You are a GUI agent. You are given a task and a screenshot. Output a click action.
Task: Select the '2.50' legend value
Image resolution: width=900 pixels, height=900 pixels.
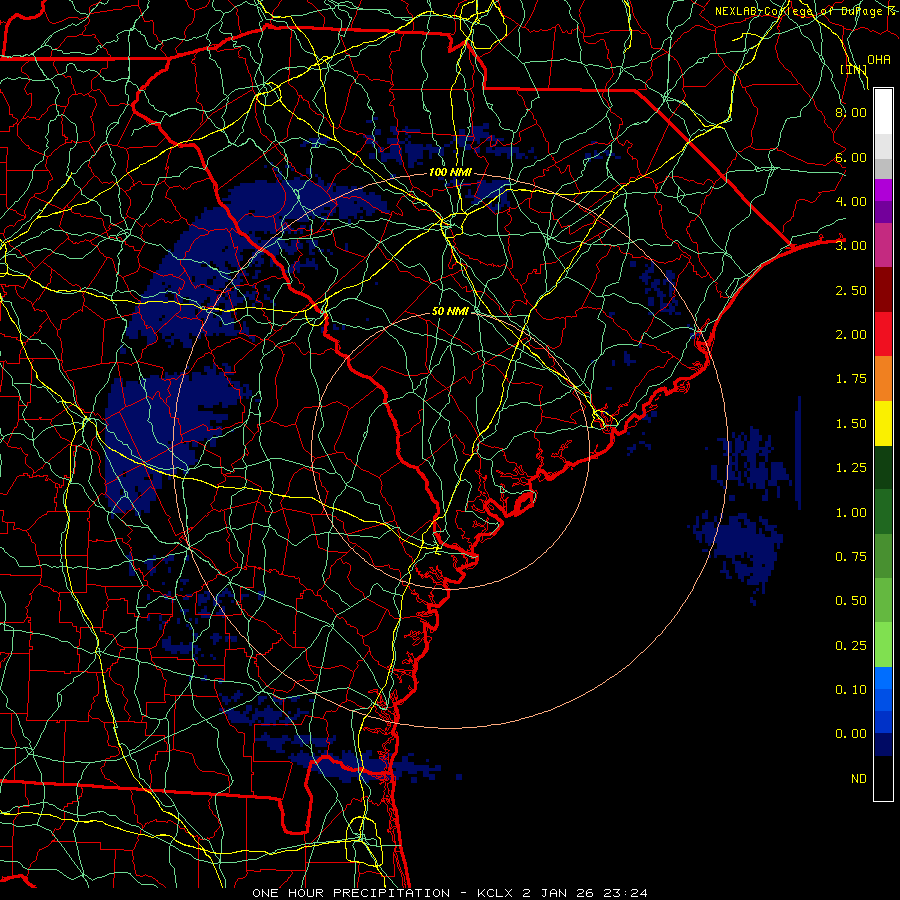click(x=851, y=290)
